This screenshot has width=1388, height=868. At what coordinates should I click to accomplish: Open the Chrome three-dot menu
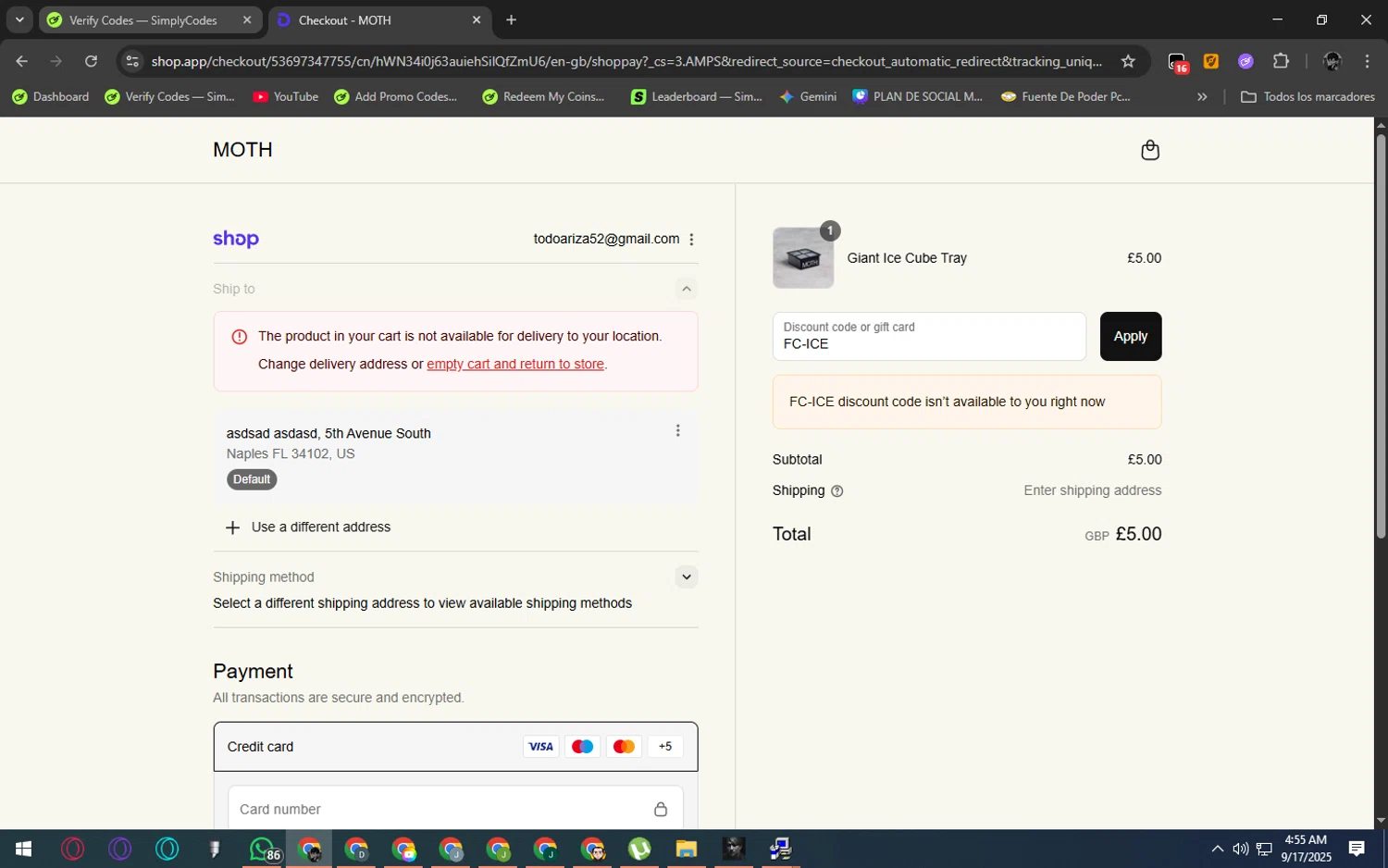coord(1368,61)
